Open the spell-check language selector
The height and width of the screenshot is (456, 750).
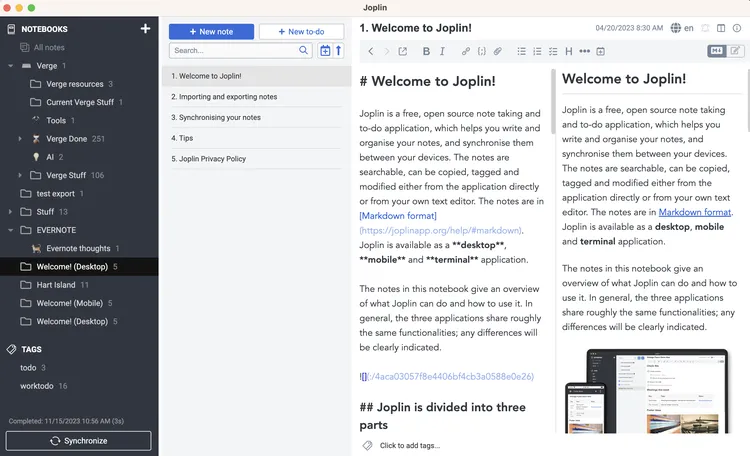point(682,28)
